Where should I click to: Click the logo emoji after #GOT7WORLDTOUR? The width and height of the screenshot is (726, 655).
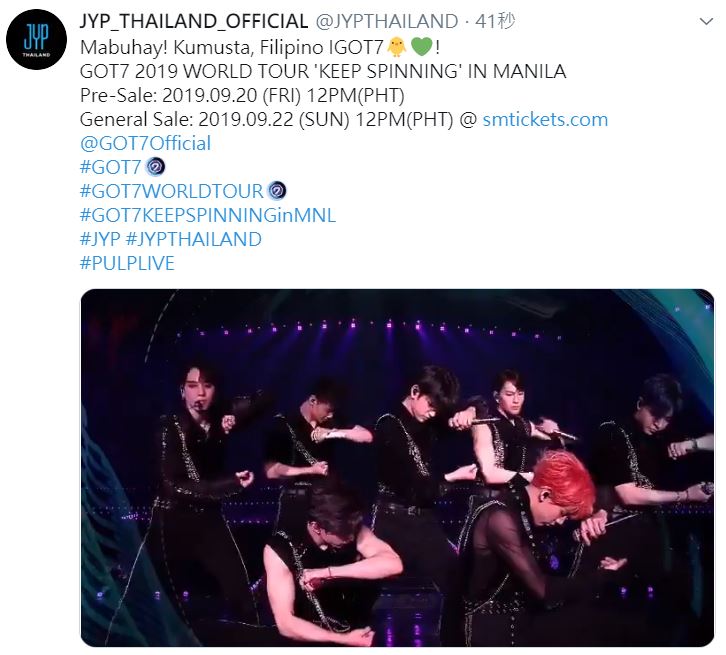(277, 191)
